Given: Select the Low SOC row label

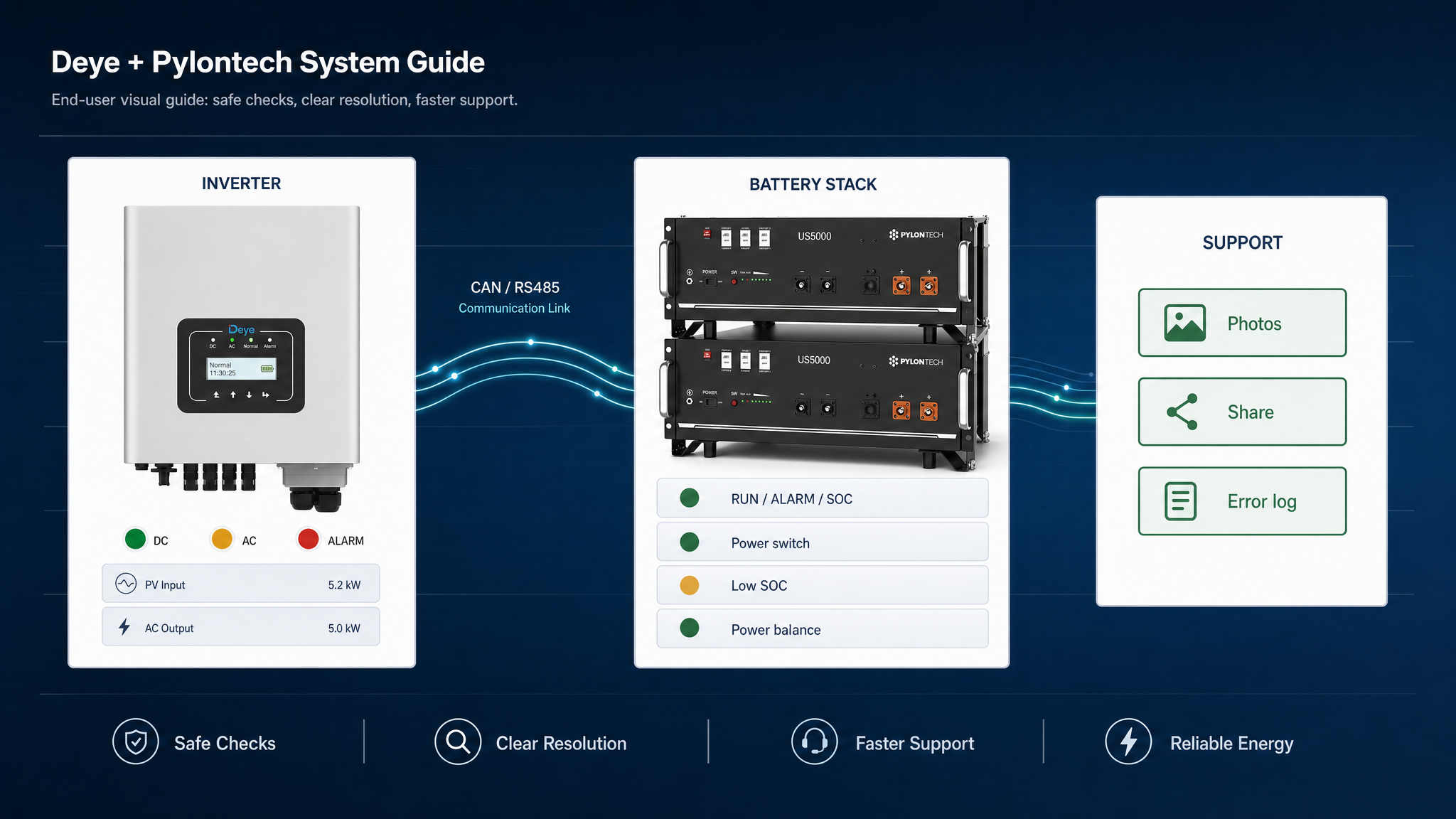Looking at the screenshot, I should (759, 586).
